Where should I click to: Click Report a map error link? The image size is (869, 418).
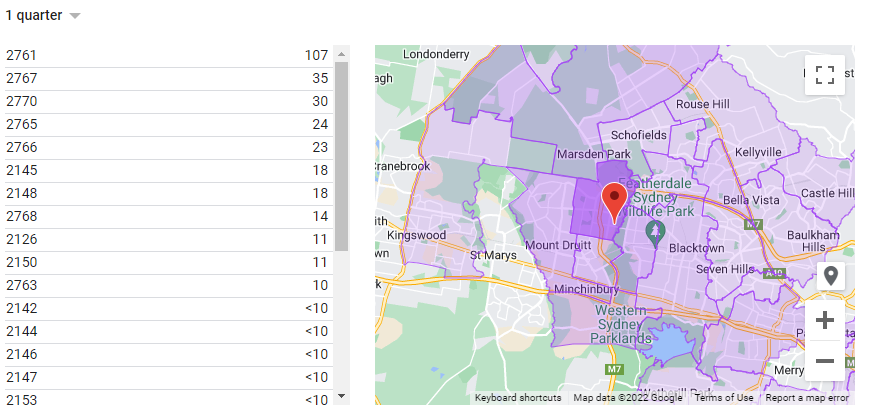[x=807, y=398]
